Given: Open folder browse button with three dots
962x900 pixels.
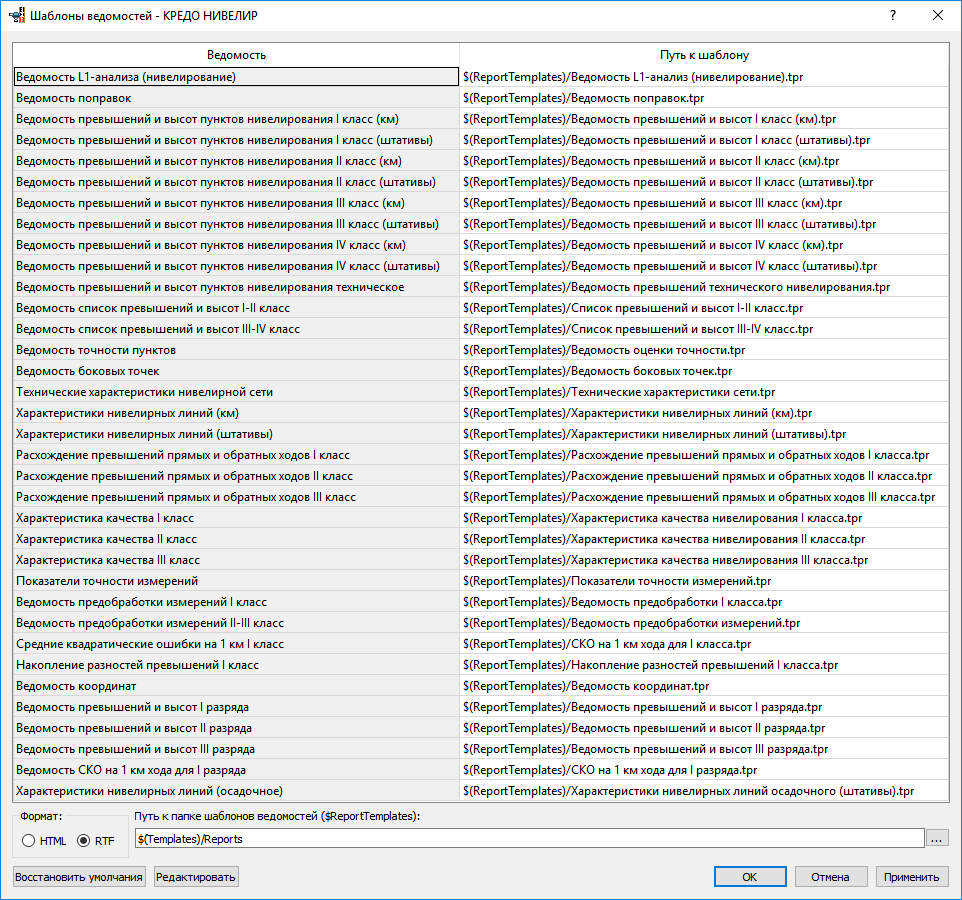Looking at the screenshot, I should (936, 839).
